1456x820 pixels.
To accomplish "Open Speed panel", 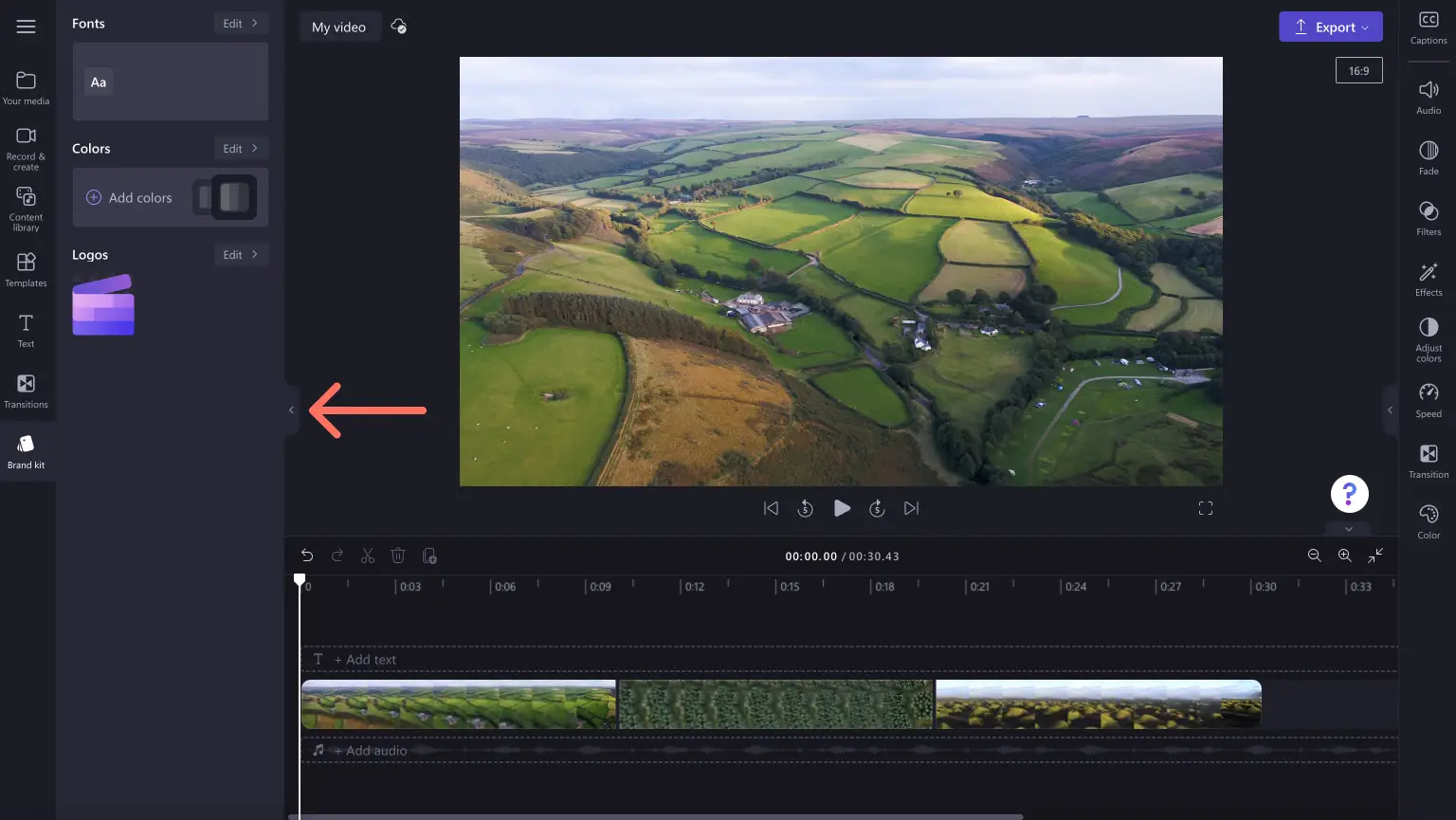I will [x=1429, y=400].
